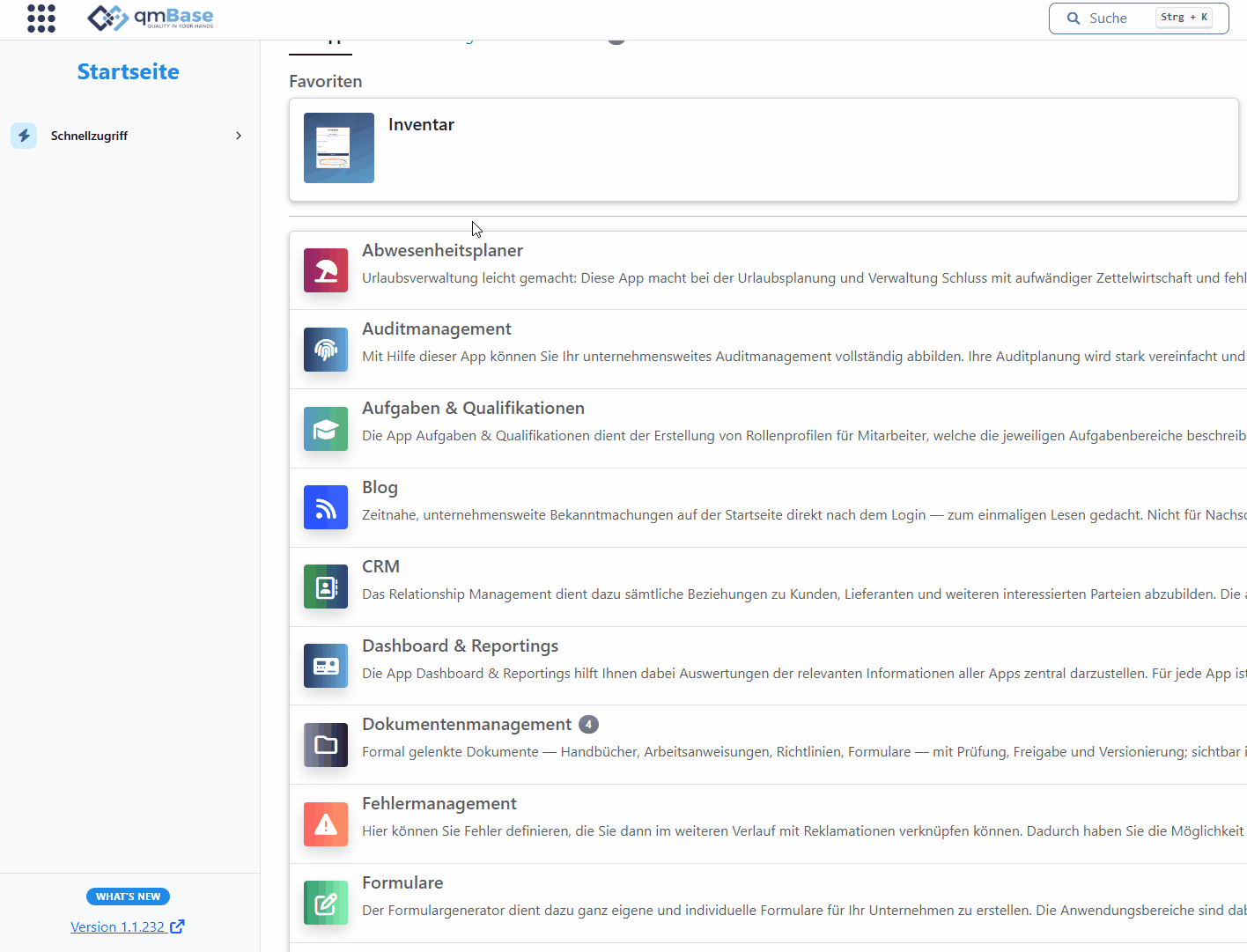Image resolution: width=1247 pixels, height=952 pixels.
Task: Open the Version 1.1.232 link
Action: click(118, 926)
